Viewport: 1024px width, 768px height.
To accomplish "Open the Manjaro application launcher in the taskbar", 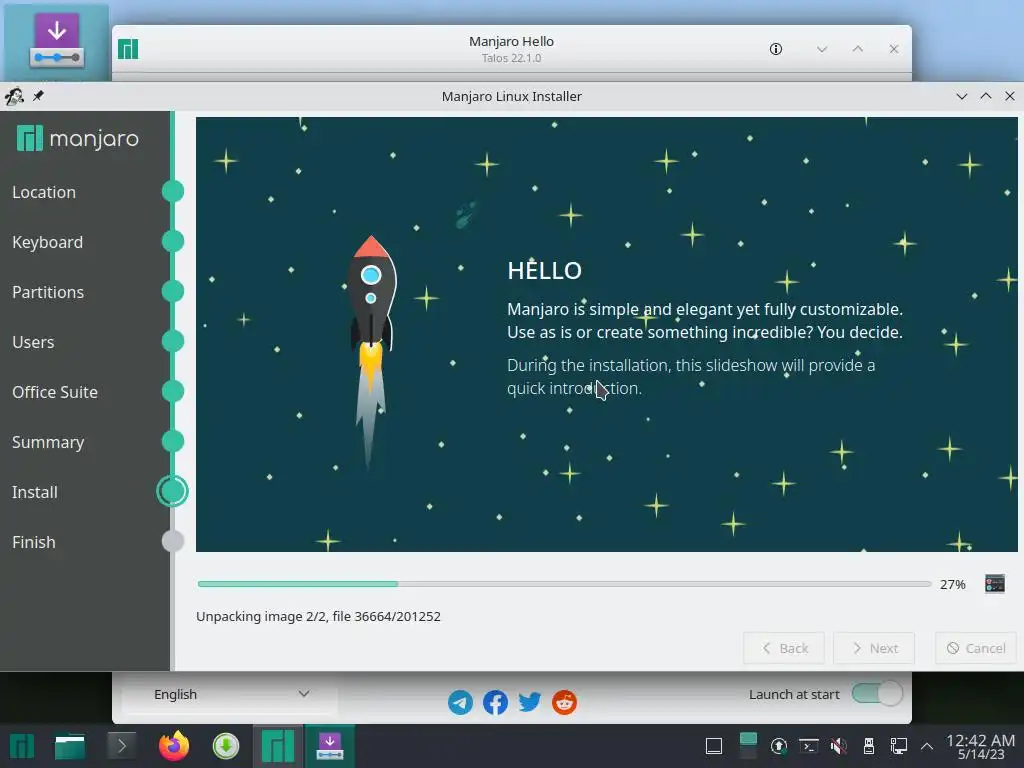I will pos(22,746).
